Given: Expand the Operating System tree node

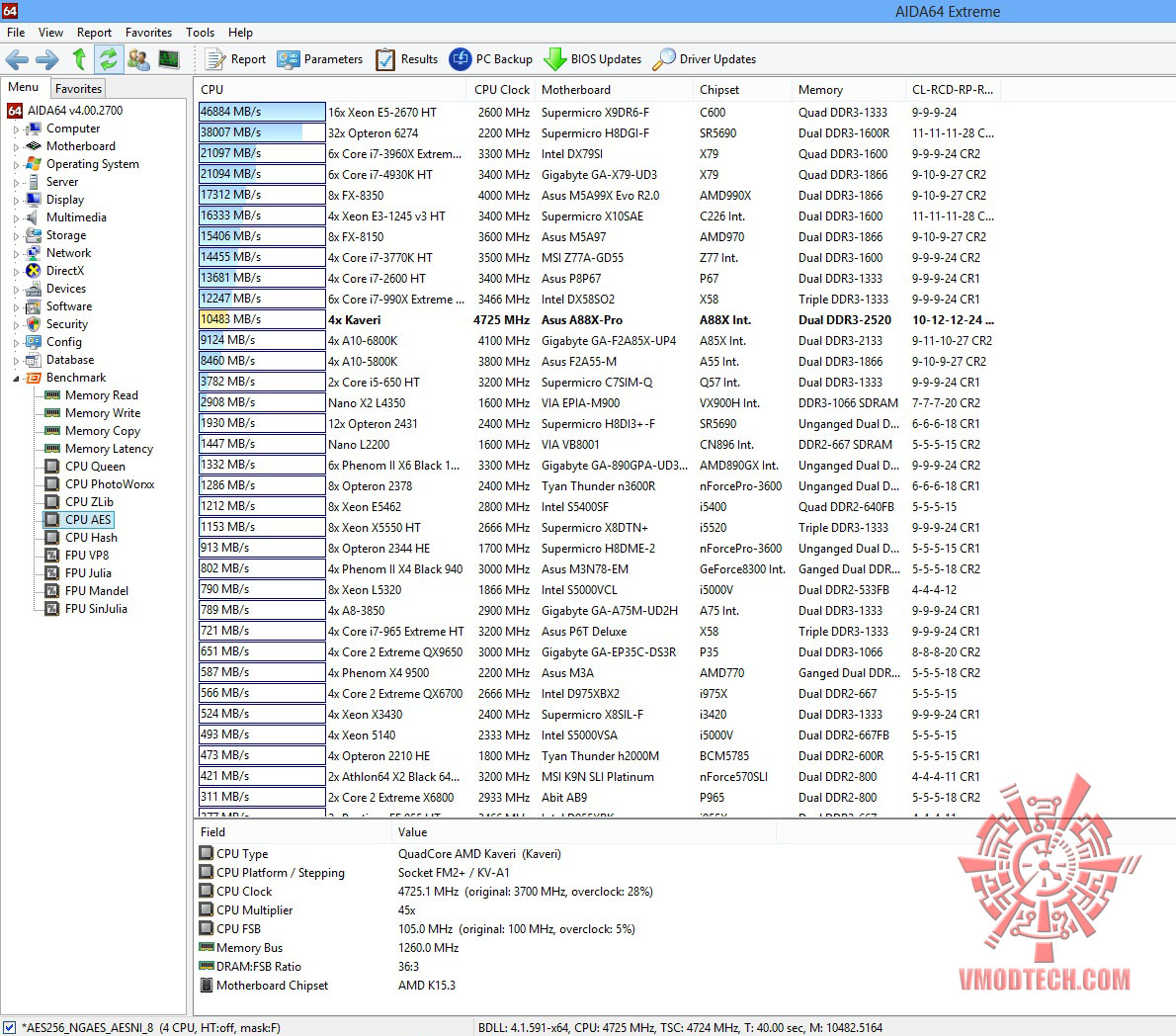Looking at the screenshot, I should click(16, 165).
